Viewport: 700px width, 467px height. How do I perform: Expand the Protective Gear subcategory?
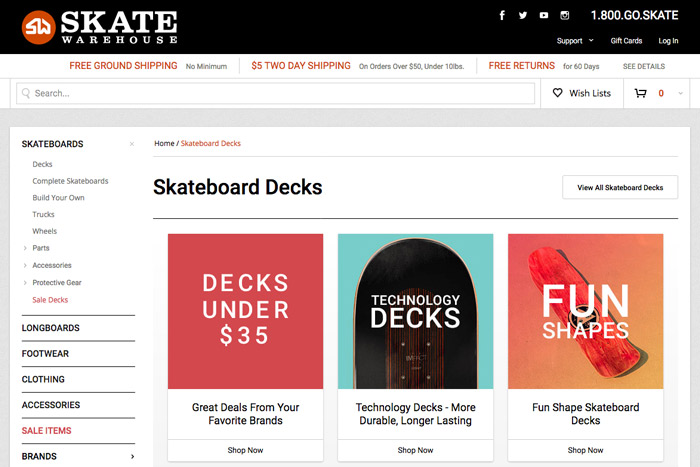(x=25, y=283)
